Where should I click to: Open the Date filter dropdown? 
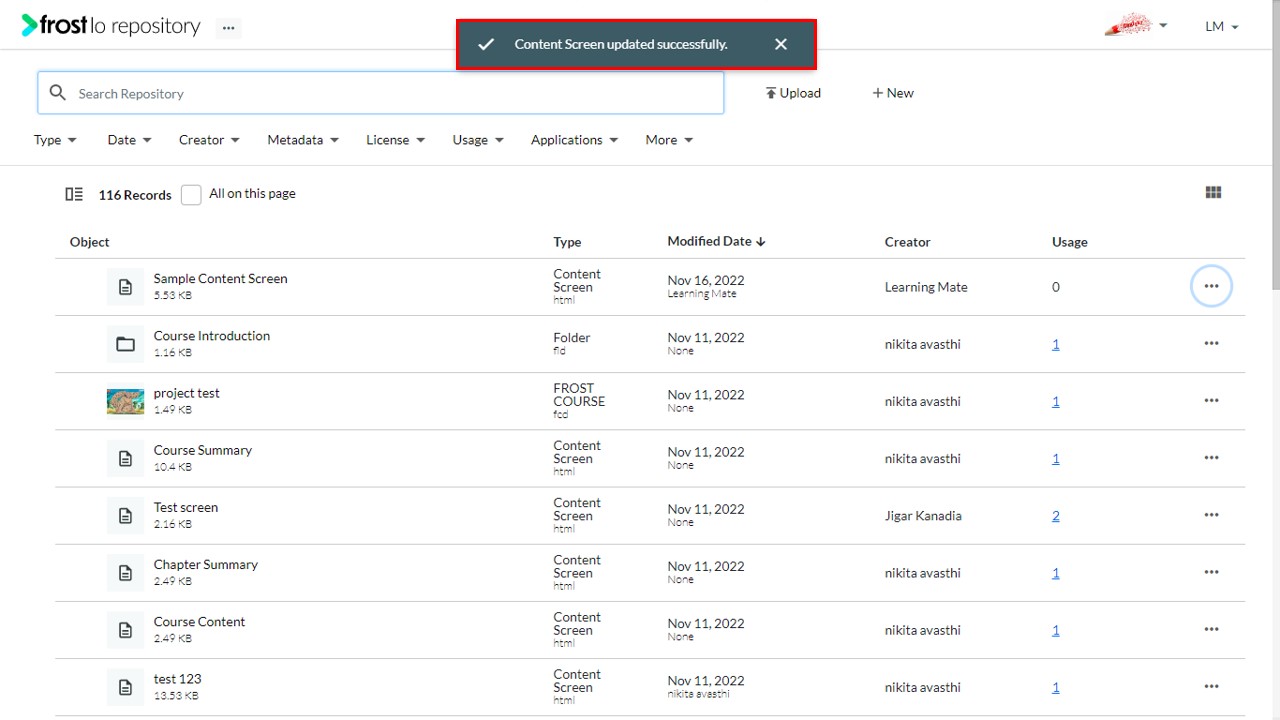pyautogui.click(x=129, y=140)
